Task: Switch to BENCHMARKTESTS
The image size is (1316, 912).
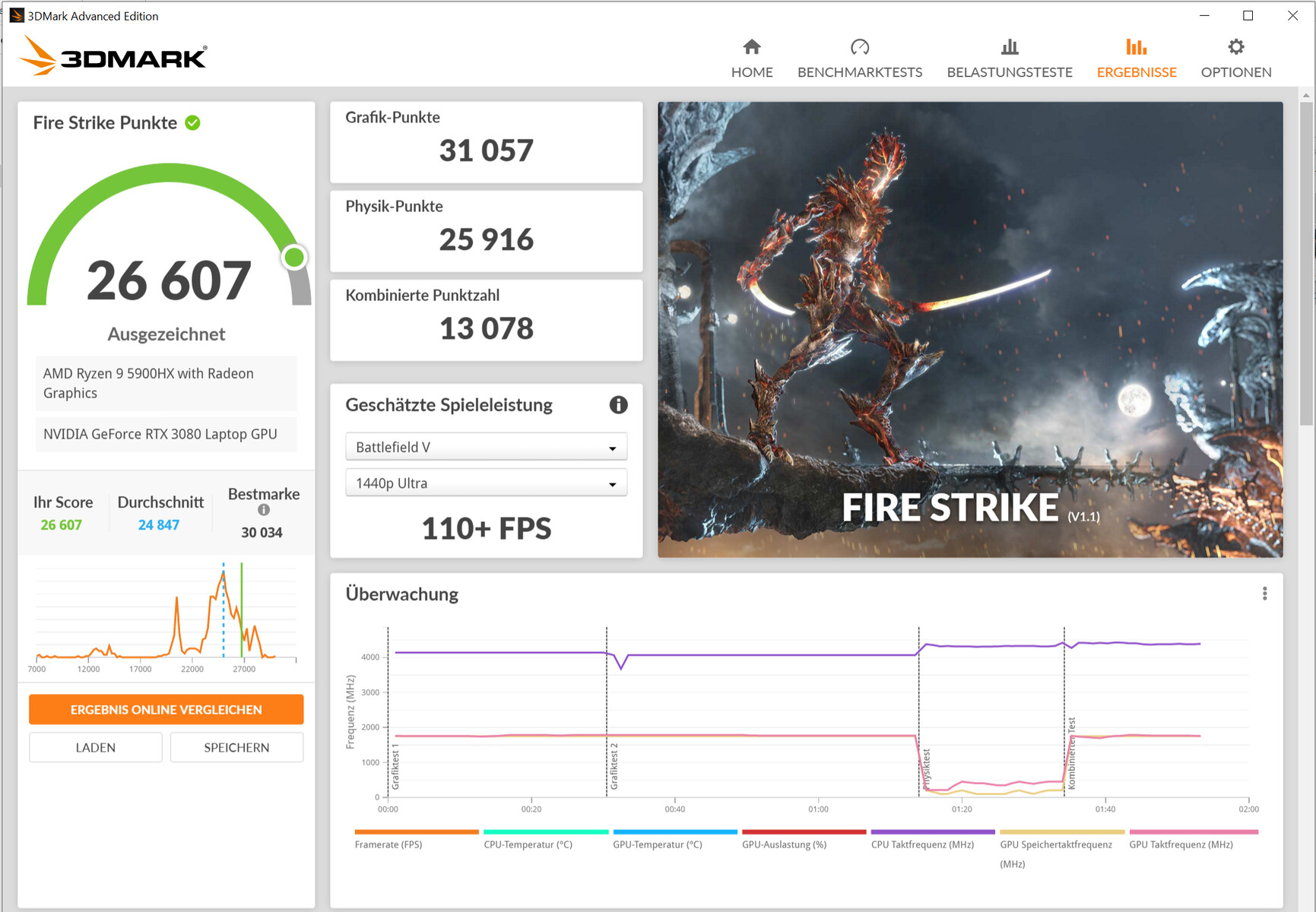Action: point(860,72)
